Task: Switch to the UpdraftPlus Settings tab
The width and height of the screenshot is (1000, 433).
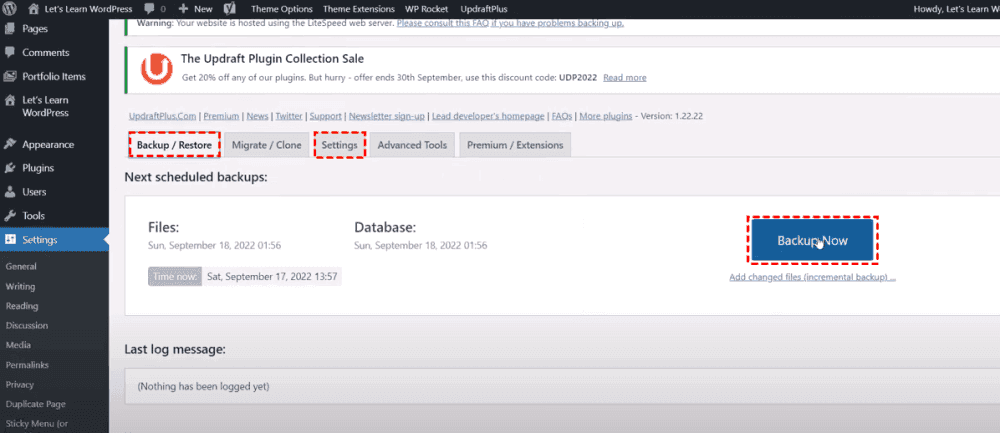Action: 339,145
